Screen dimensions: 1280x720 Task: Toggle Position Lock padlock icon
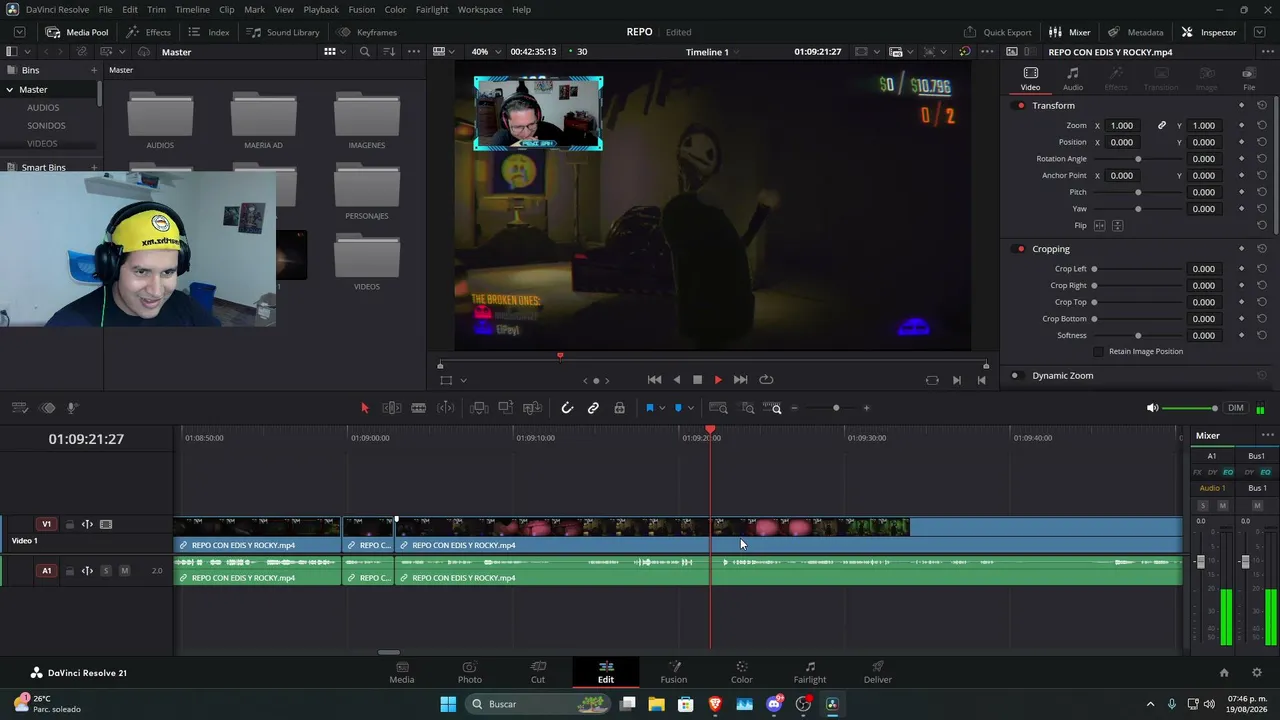tap(620, 408)
